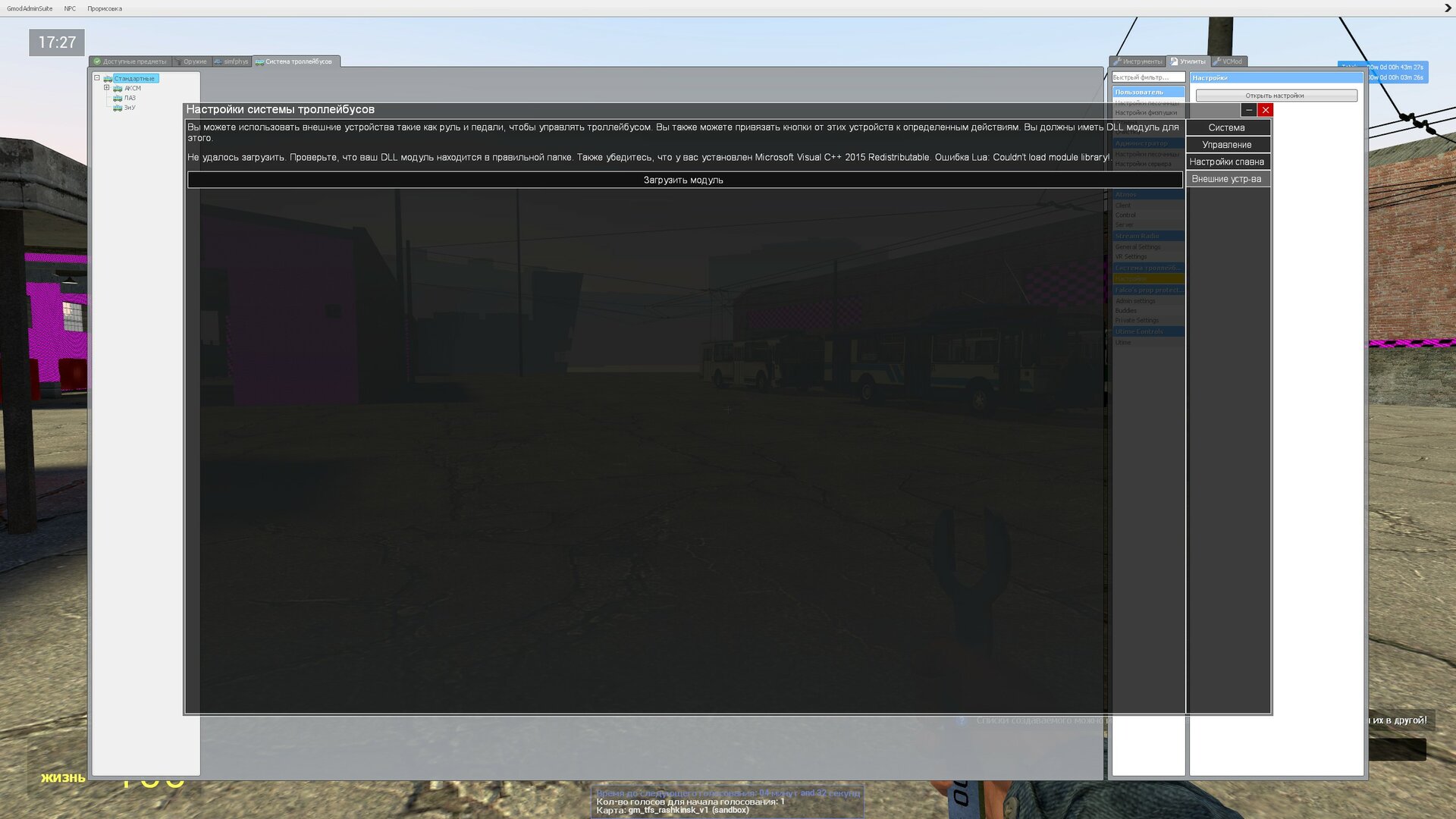Click the wrench icon on VCMod tab
This screenshot has width=1456, height=819.
[1216, 61]
